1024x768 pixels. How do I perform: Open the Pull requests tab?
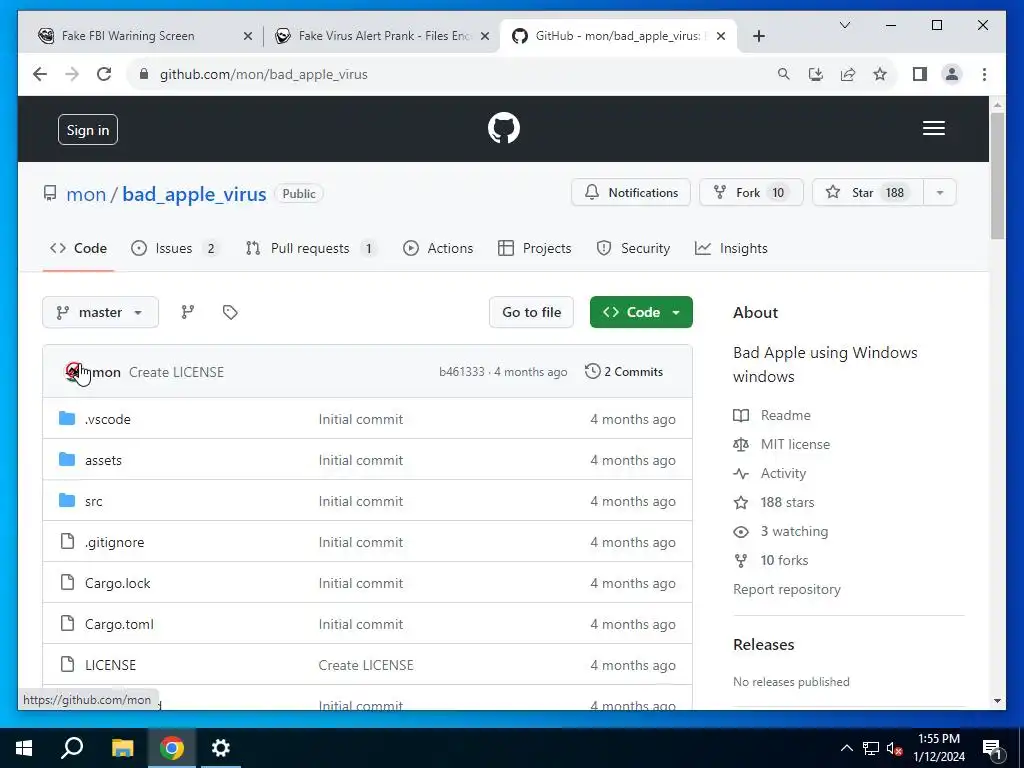coord(311,248)
